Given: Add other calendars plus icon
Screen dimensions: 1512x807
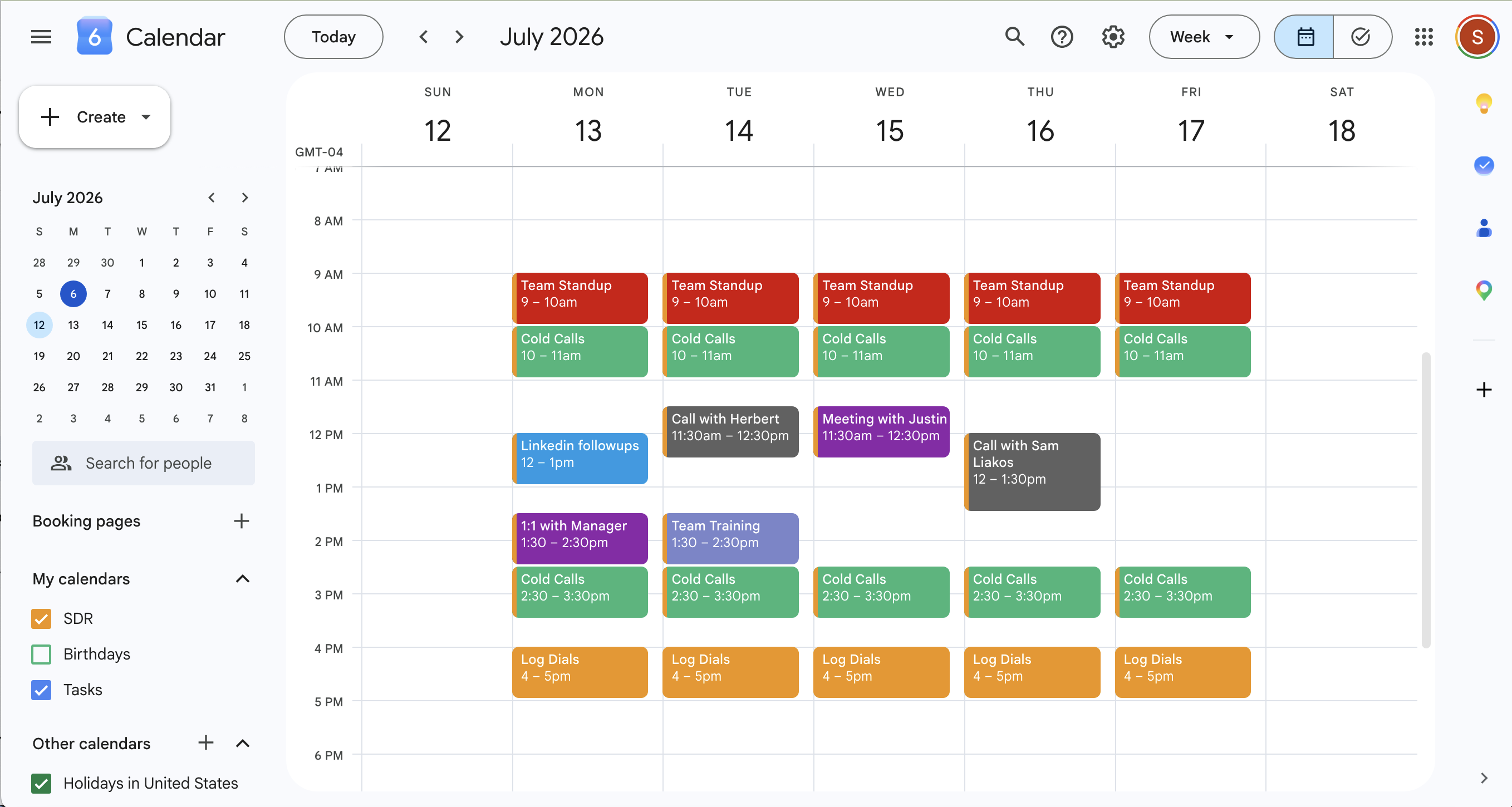Looking at the screenshot, I should pos(205,742).
